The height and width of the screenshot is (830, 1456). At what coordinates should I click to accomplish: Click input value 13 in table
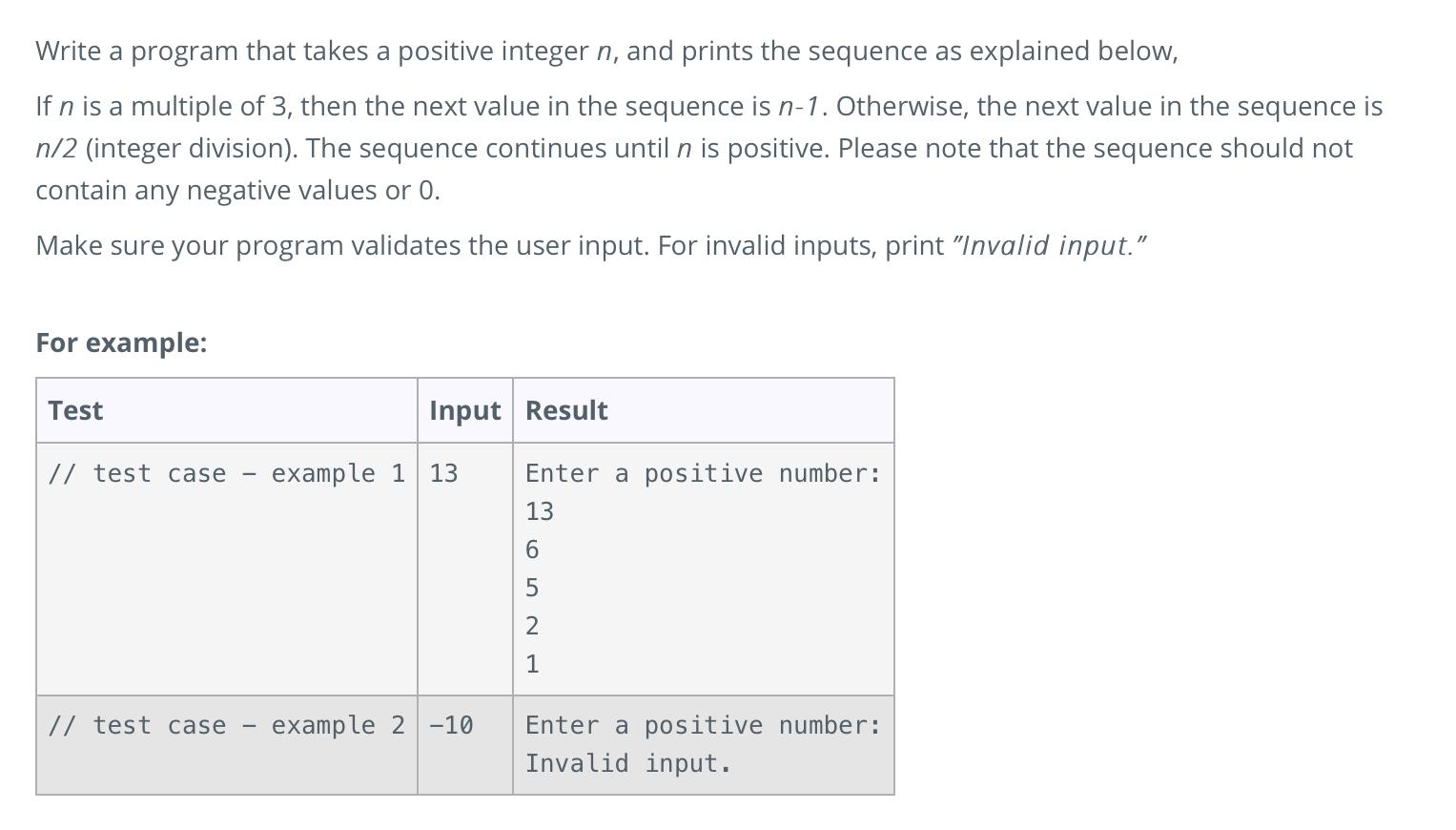443,473
